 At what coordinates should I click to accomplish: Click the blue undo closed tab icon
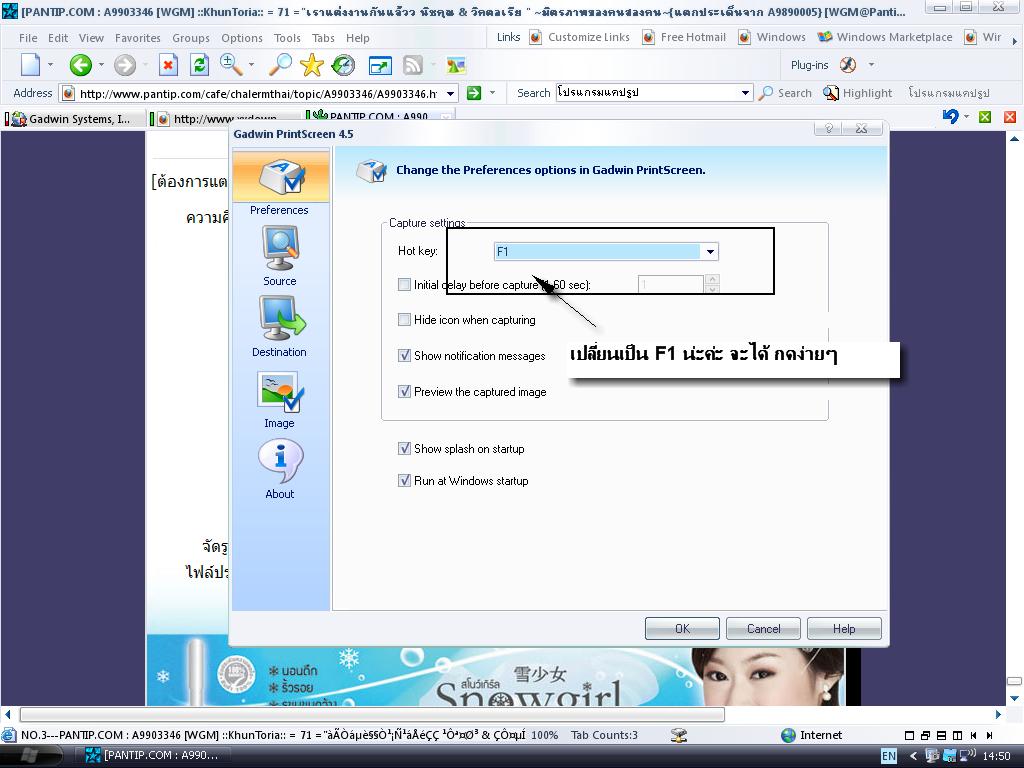(x=951, y=117)
